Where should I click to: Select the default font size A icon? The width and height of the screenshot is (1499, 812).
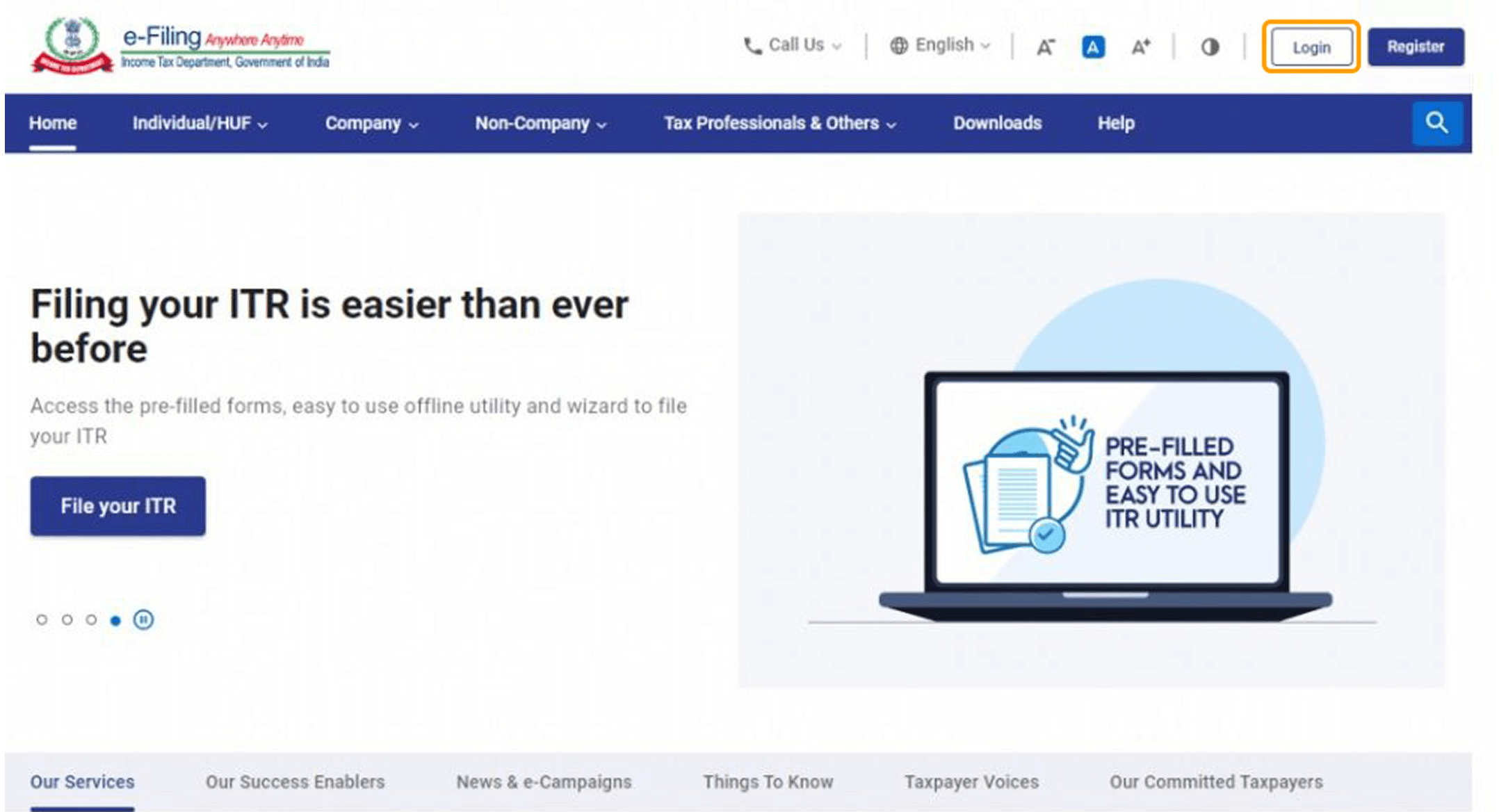pos(1092,47)
